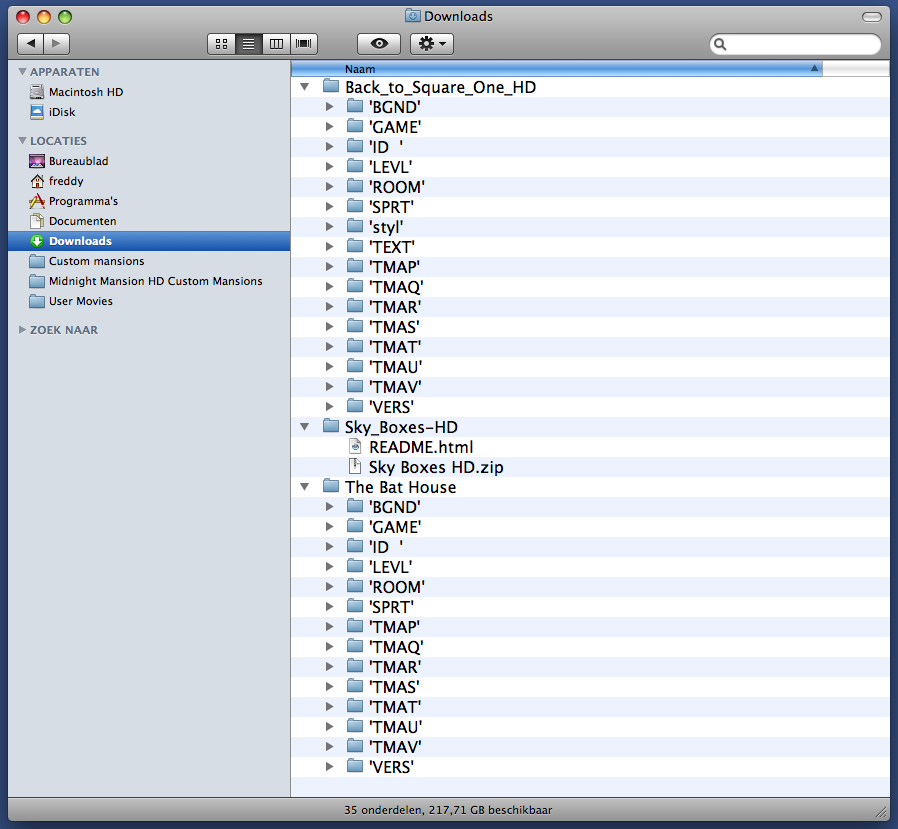Open the Action gear menu
898x829 pixels.
(x=432, y=44)
